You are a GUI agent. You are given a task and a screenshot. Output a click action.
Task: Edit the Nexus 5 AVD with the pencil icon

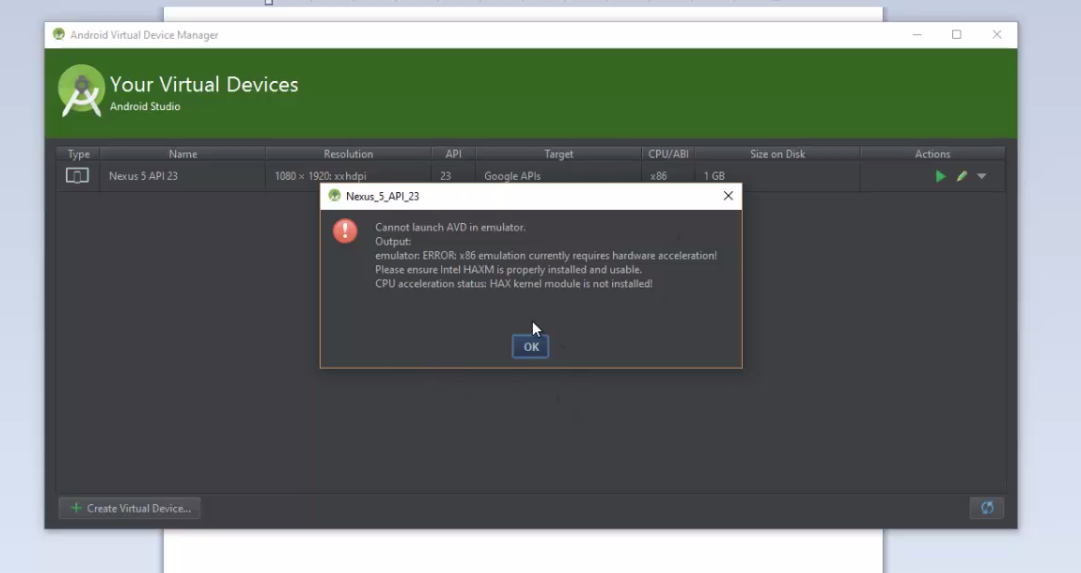click(x=962, y=177)
